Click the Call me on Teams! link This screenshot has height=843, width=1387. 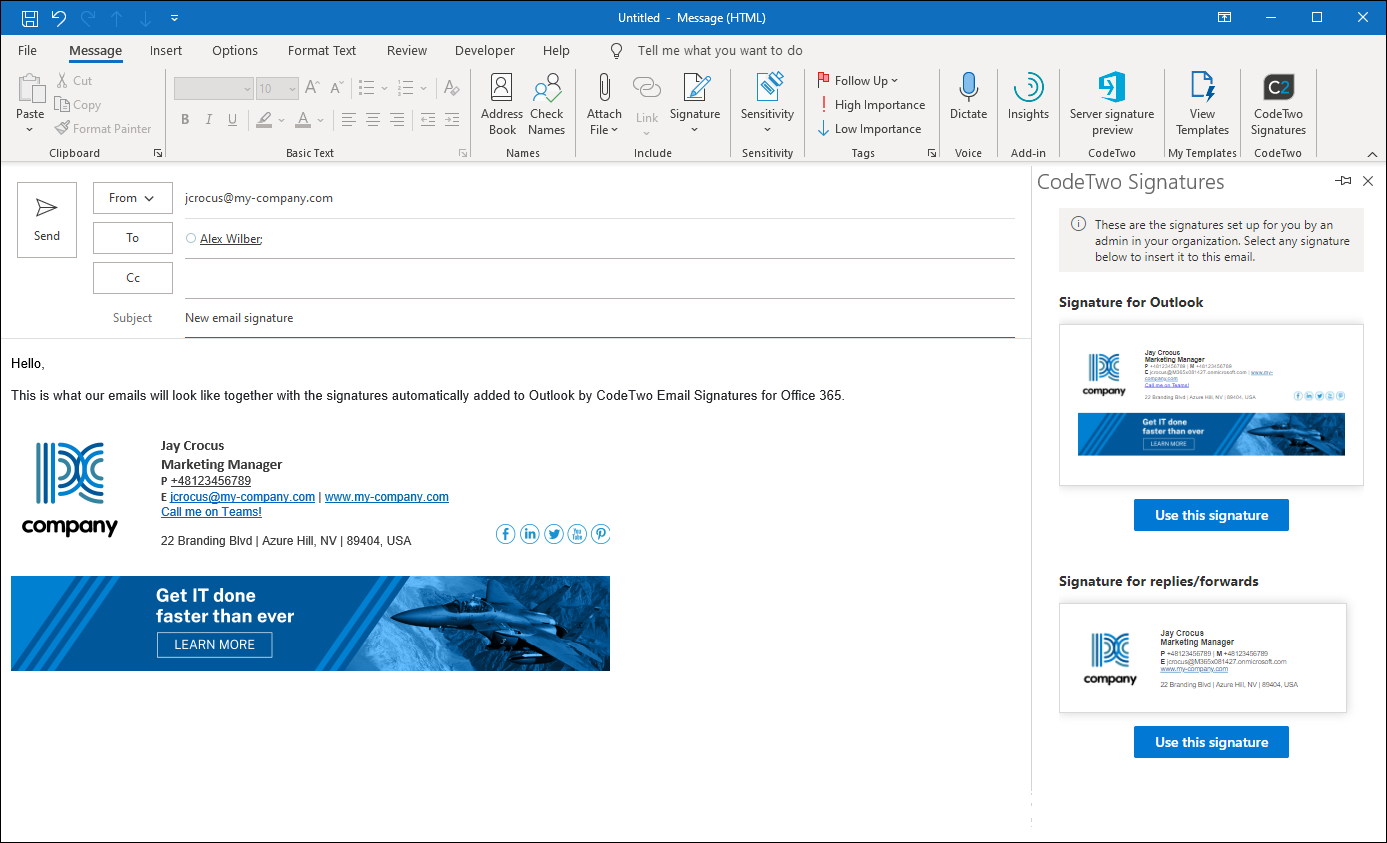[x=211, y=512]
